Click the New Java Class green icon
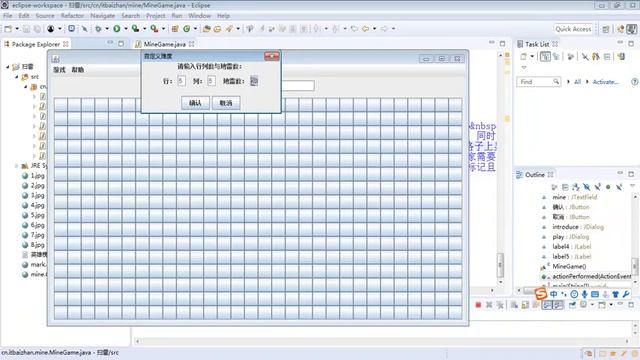Image resolution: width=640 pixels, height=360 pixels. (187, 29)
